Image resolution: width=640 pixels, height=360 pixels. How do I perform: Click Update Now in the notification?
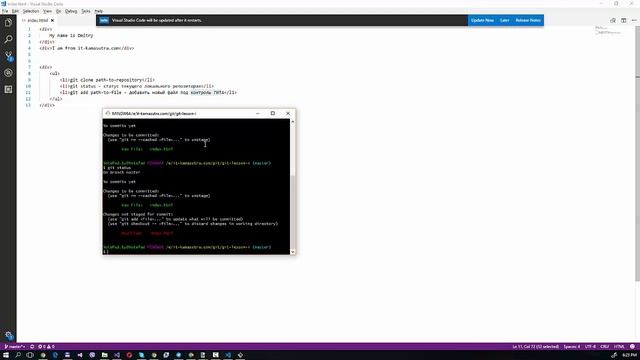(x=482, y=20)
